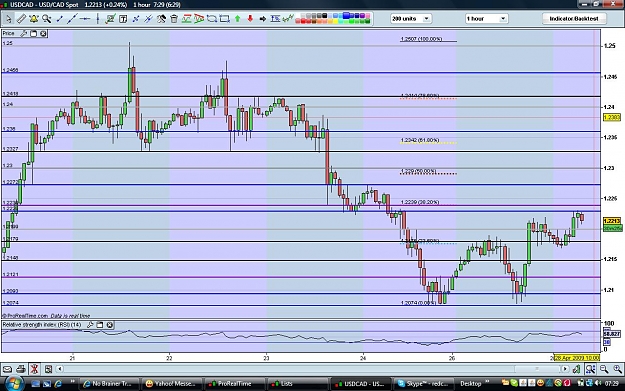Switch to Lists taskbar window
625x391 pixels.
coord(297,383)
